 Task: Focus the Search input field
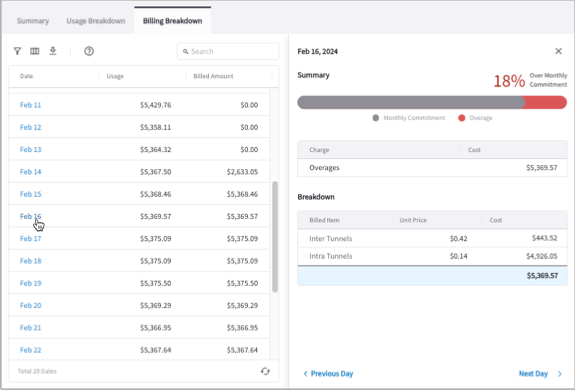coord(228,51)
